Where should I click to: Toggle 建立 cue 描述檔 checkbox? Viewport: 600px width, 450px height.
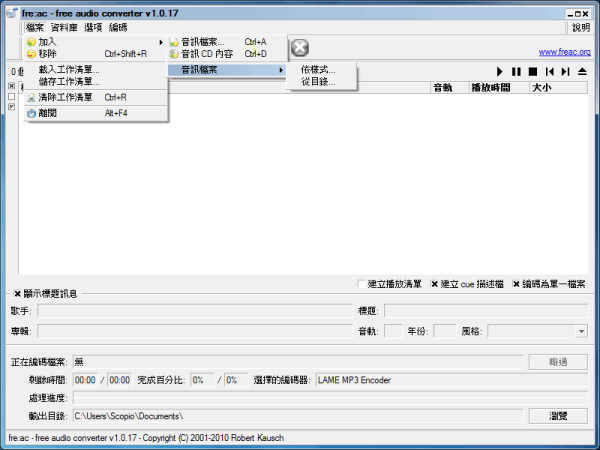click(x=434, y=284)
